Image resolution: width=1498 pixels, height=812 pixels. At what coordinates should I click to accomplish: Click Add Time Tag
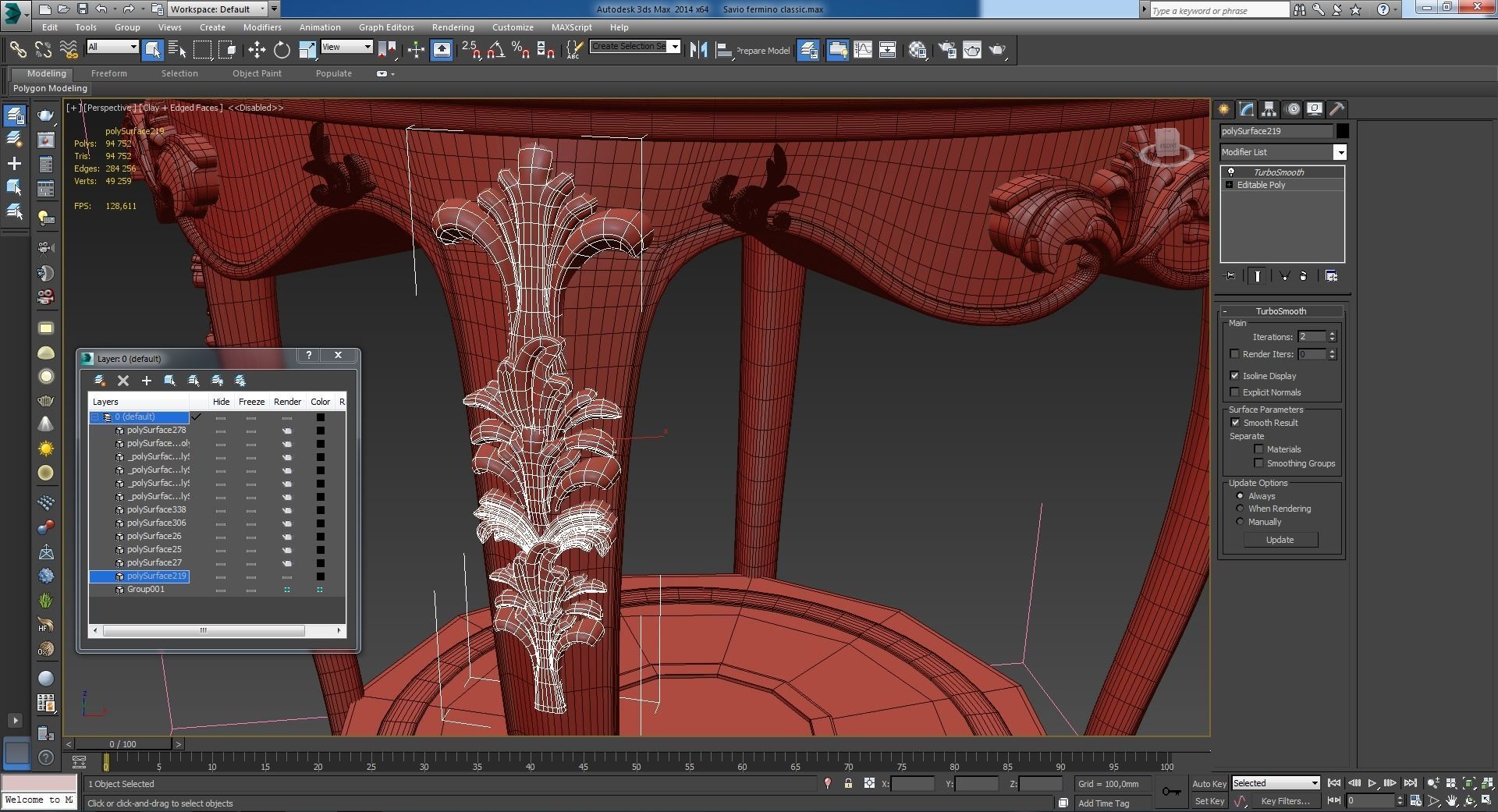click(x=1103, y=803)
